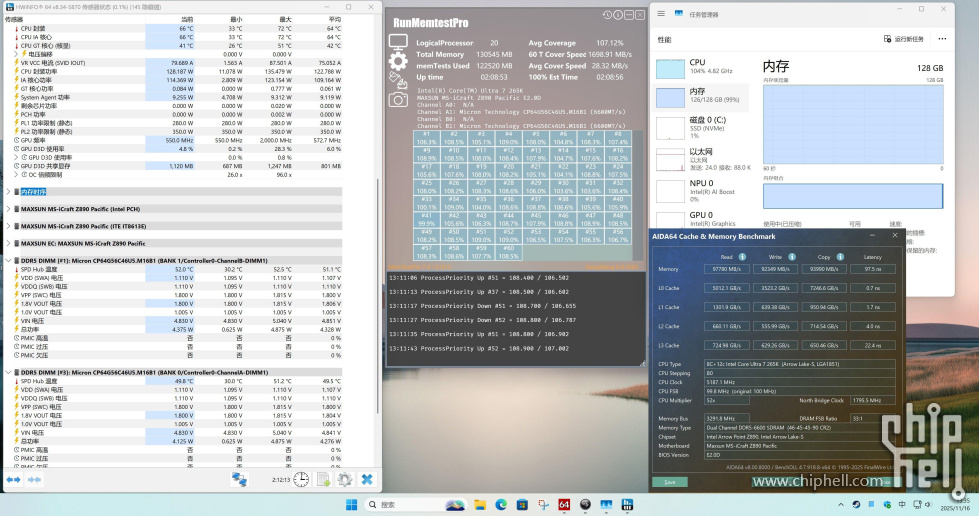Click the HWiNFO expand columns arrows button

click(x=13, y=480)
